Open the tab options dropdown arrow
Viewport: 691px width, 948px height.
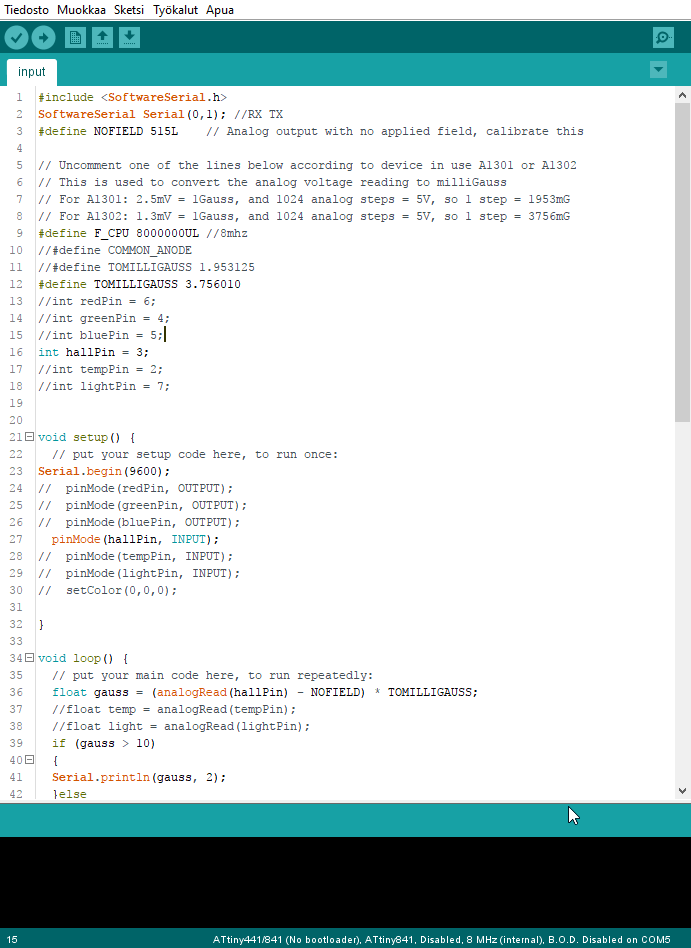[658, 70]
